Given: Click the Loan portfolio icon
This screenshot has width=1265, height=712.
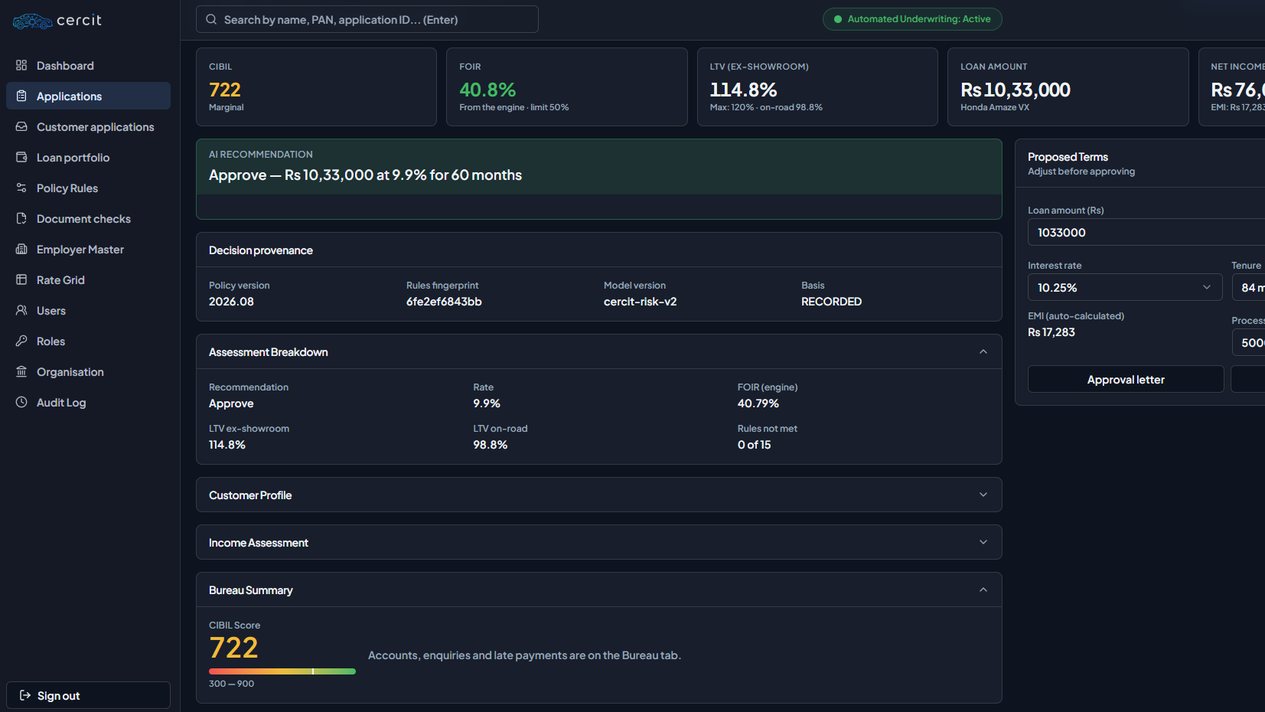Looking at the screenshot, I should tap(21, 157).
